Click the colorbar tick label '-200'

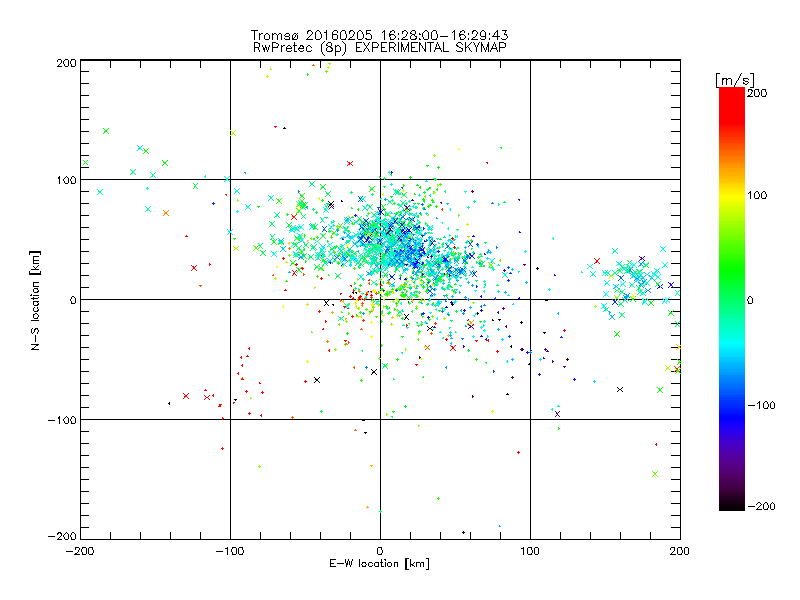pos(761,507)
